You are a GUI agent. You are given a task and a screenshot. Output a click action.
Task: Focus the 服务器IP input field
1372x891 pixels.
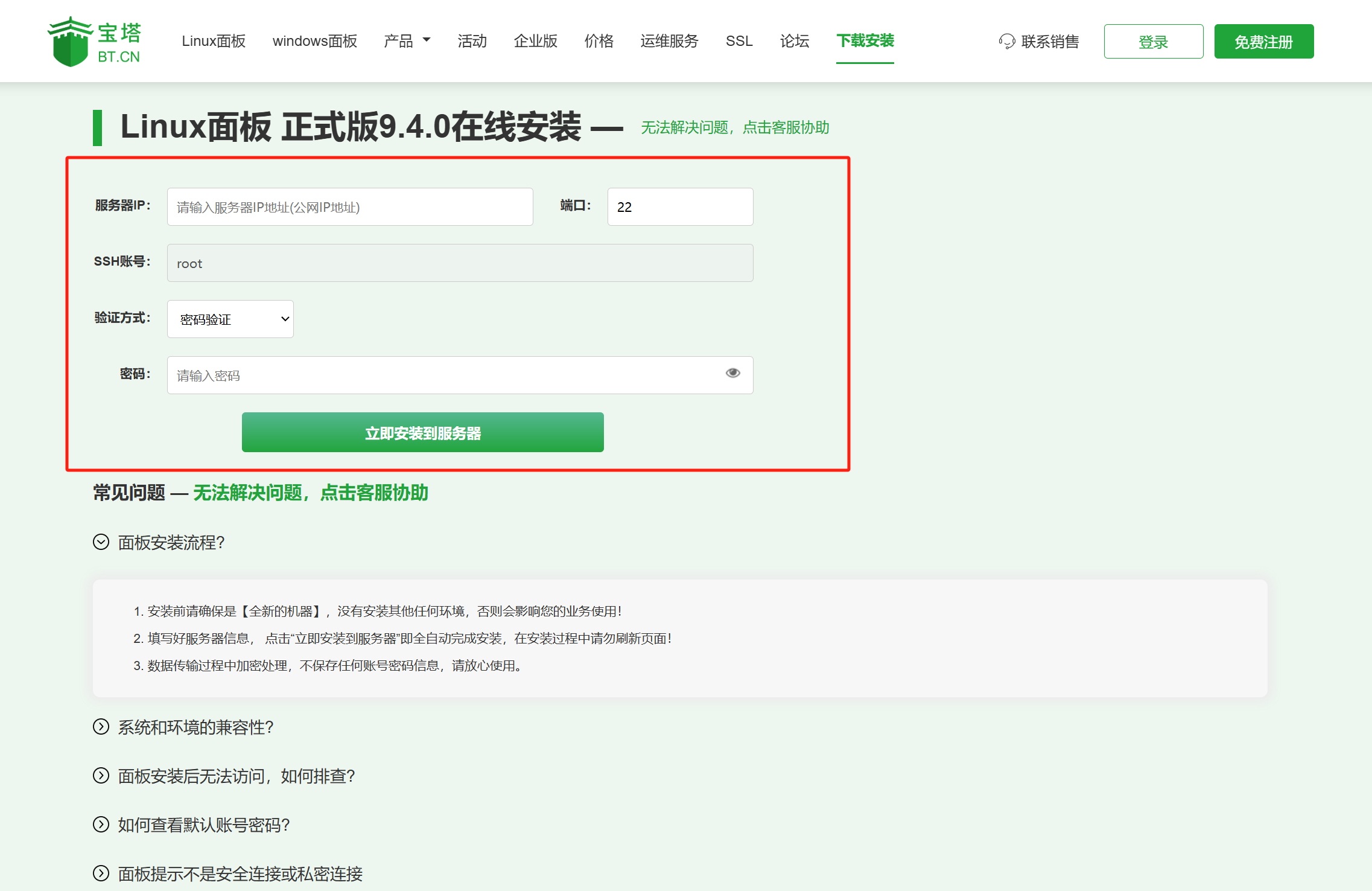[x=349, y=207]
